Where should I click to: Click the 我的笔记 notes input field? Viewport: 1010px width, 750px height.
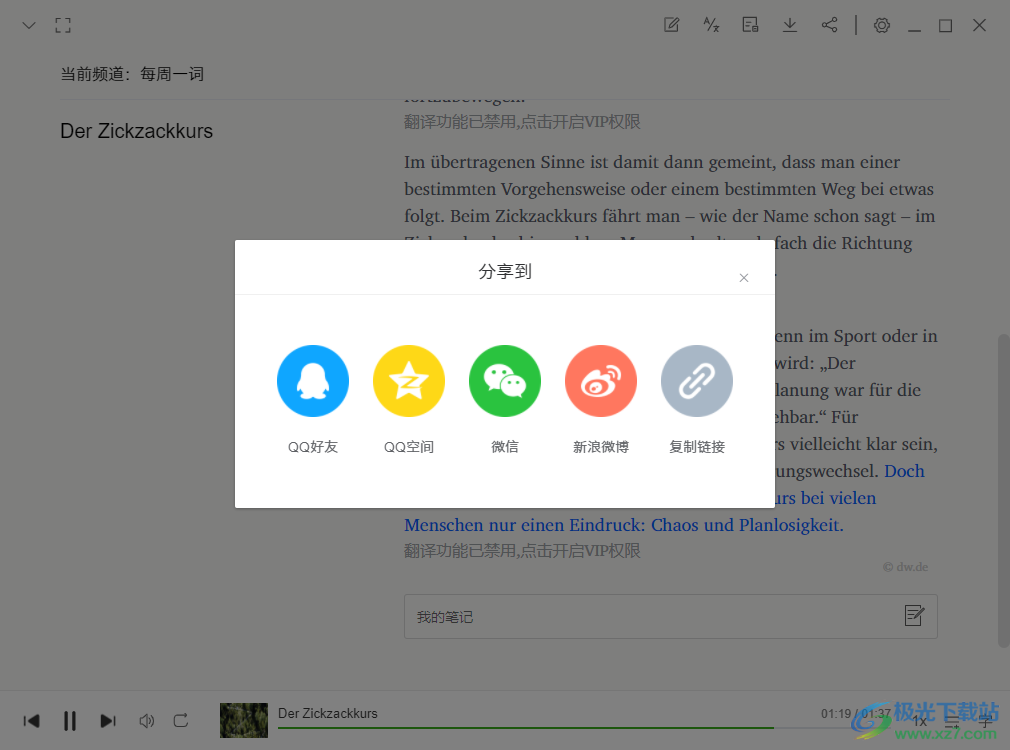click(650, 617)
